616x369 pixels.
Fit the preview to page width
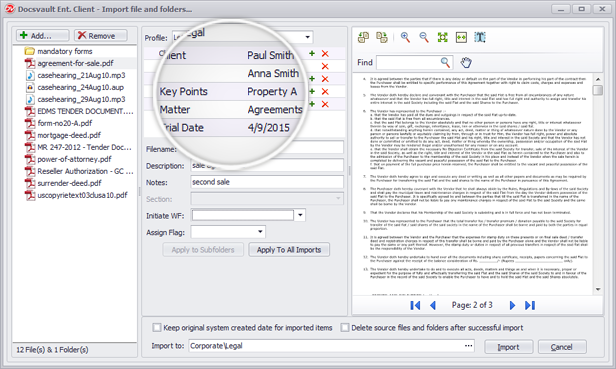461,37
